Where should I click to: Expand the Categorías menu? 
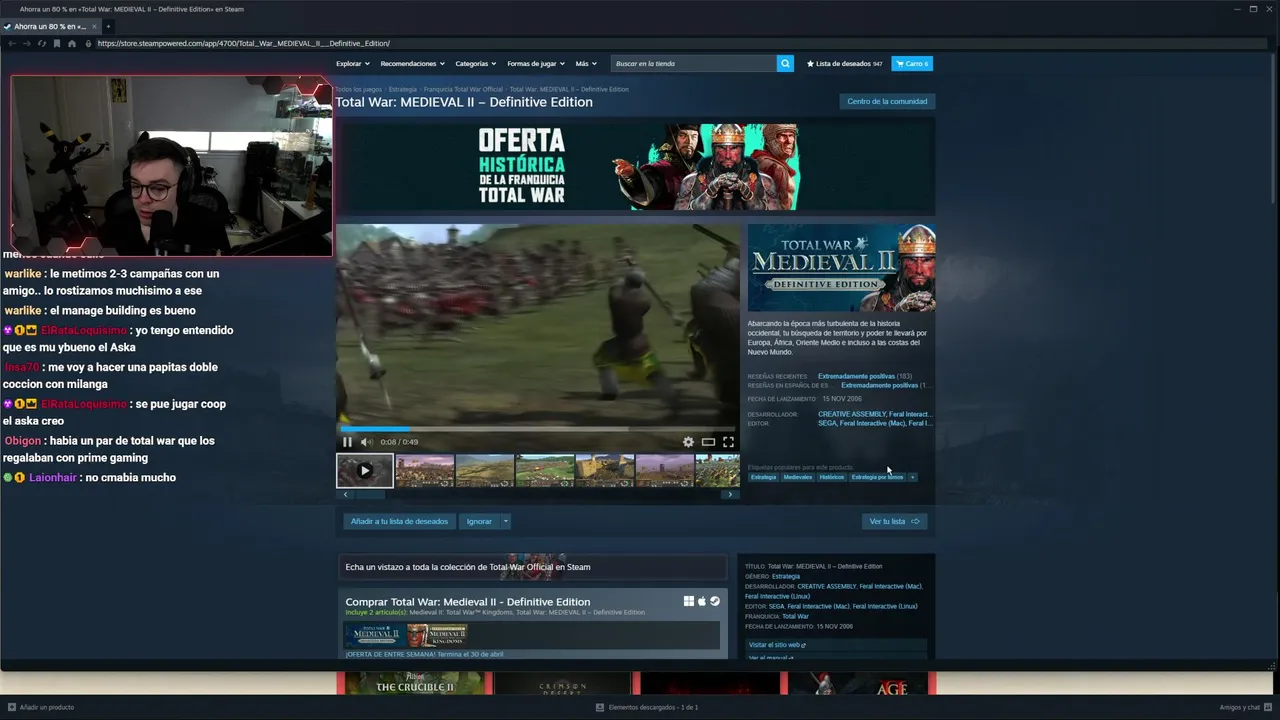[x=476, y=63]
